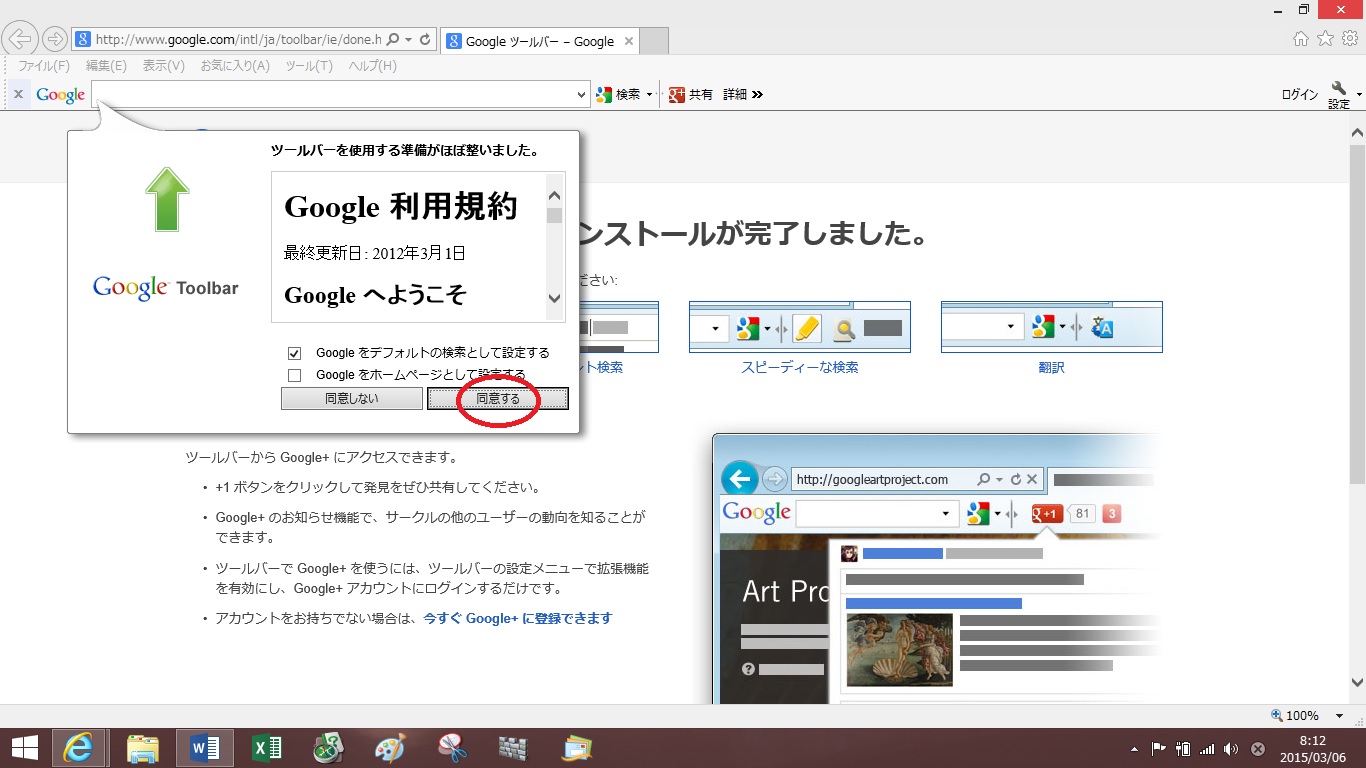This screenshot has height=768, width=1366.
Task: Select the Google ツールバー – Google tab
Action: pyautogui.click(x=539, y=41)
